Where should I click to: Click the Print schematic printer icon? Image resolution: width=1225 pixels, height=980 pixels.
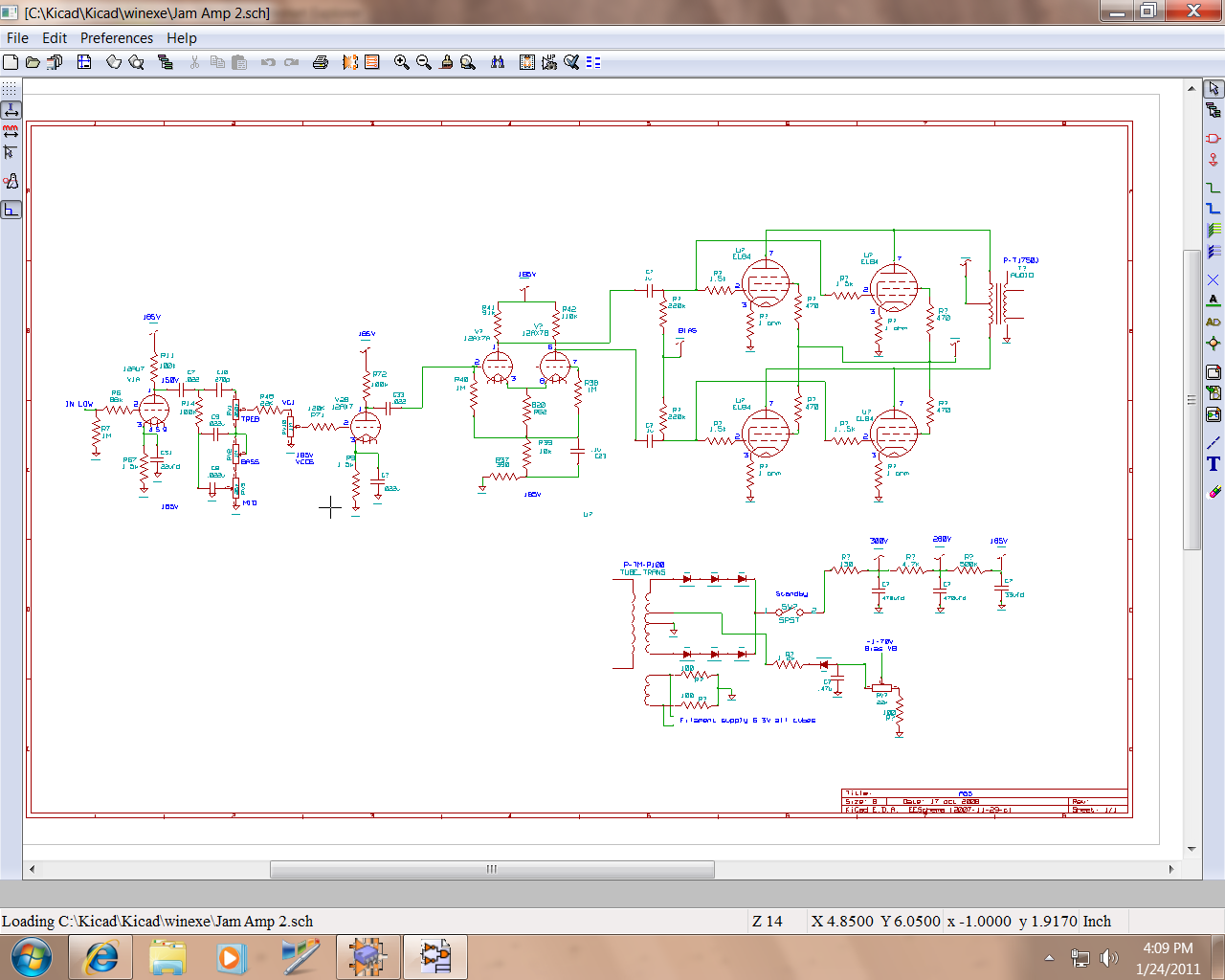click(x=321, y=62)
